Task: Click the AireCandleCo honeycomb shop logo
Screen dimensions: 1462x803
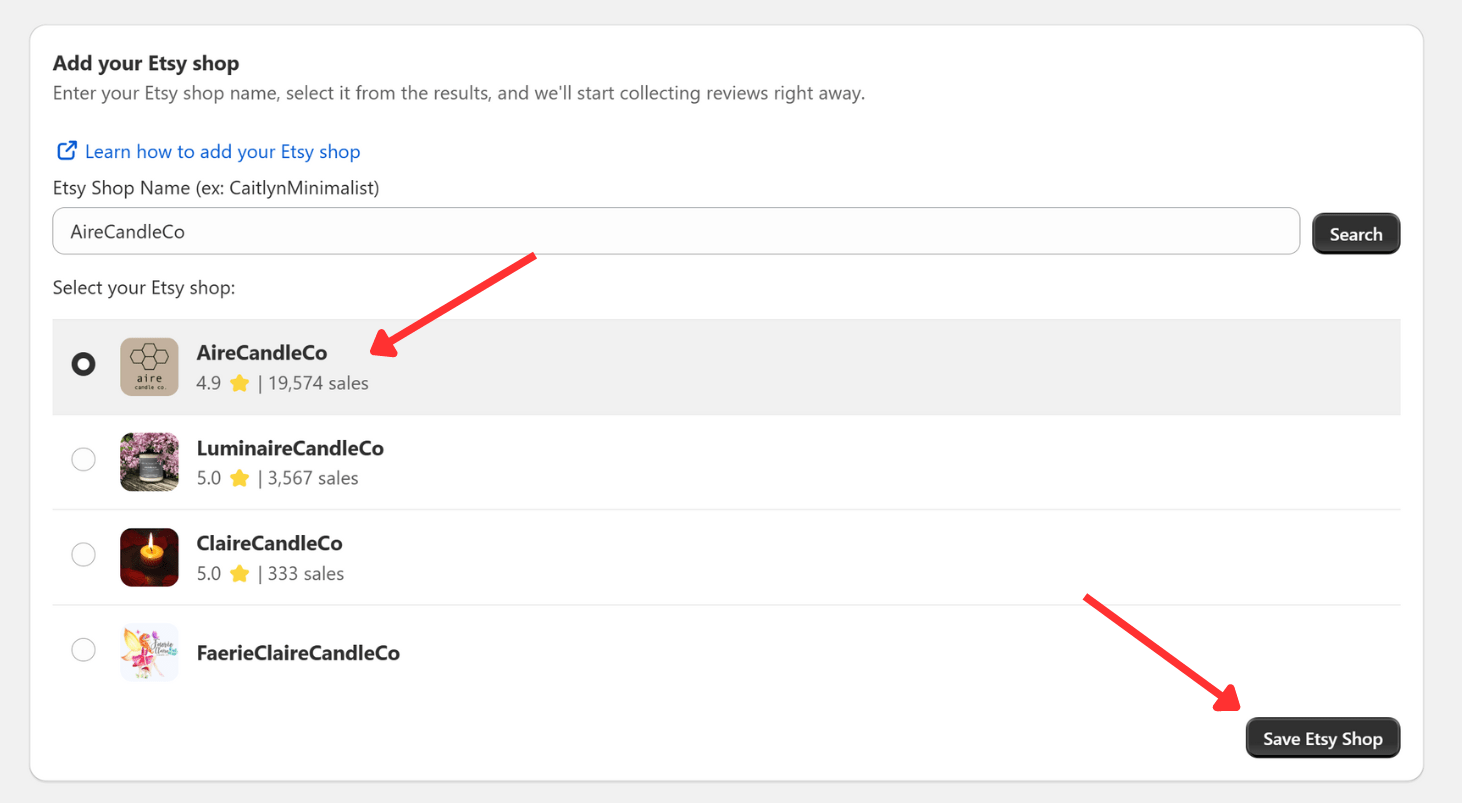Action: (x=149, y=367)
